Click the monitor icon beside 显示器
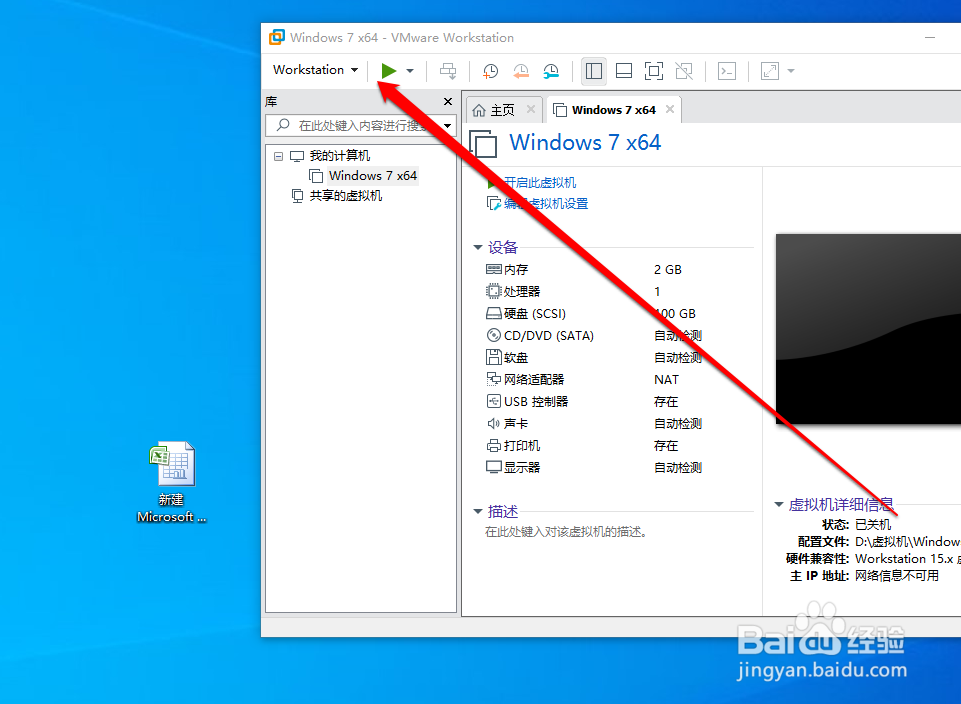 (493, 467)
